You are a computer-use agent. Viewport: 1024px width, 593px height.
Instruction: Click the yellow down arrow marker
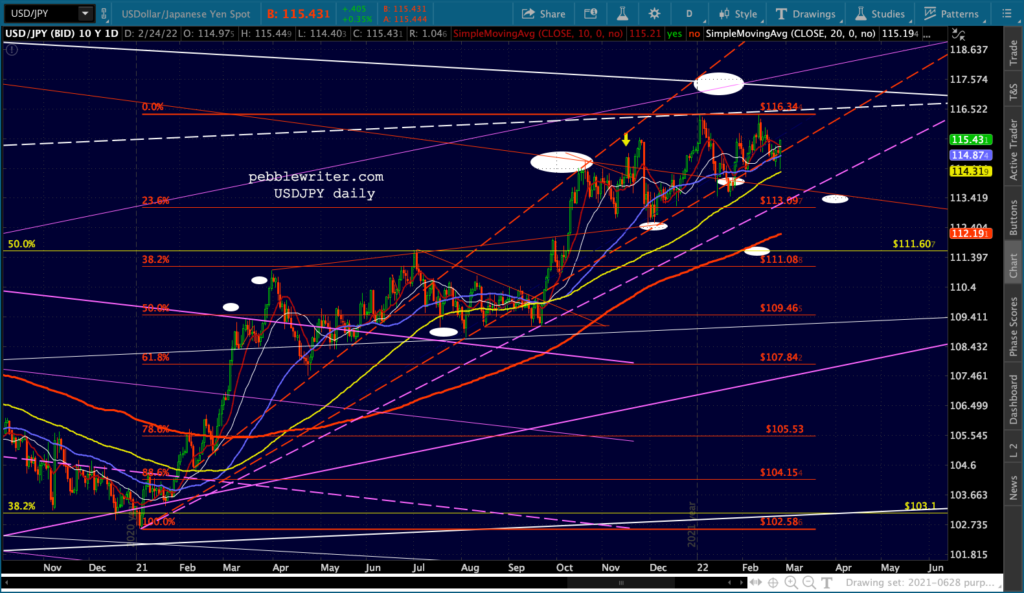(x=626, y=139)
